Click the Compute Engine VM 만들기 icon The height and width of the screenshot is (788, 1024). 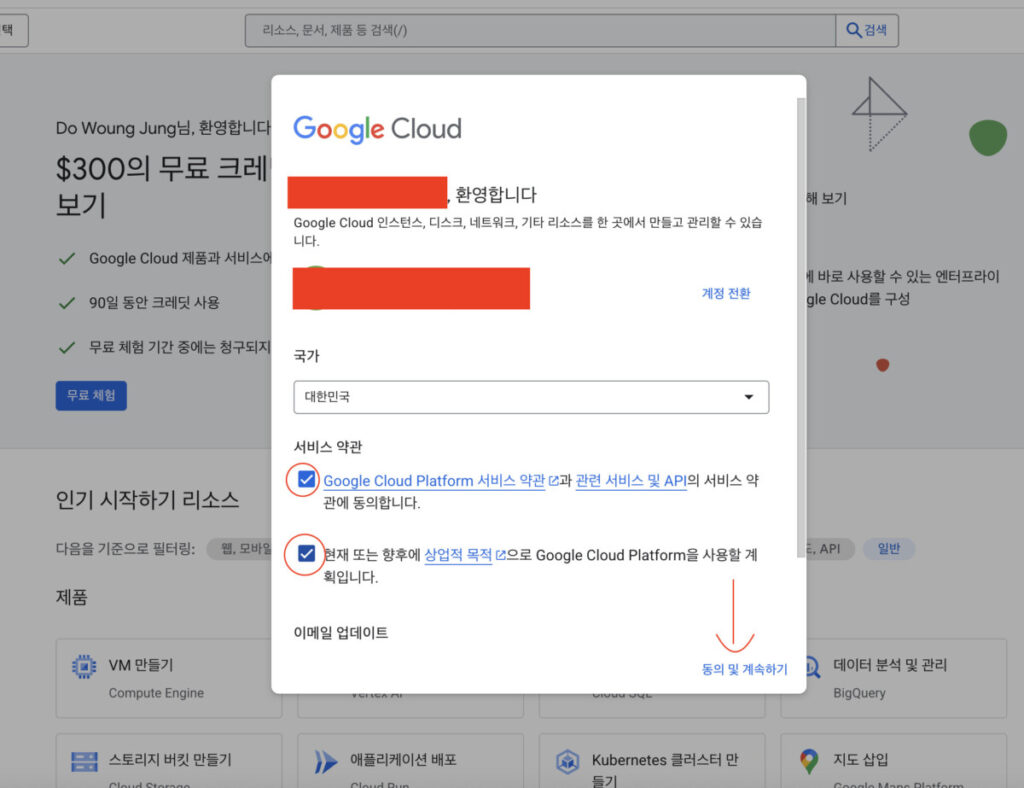pyautogui.click(x=84, y=667)
